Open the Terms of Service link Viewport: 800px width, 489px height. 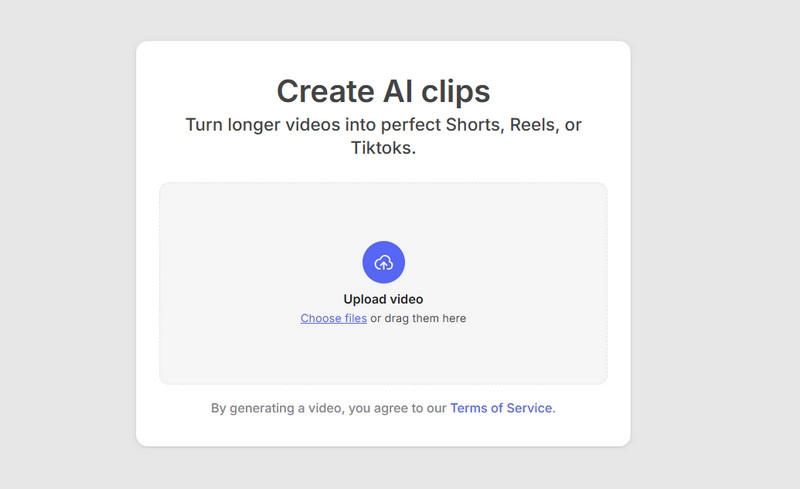[x=502, y=408]
